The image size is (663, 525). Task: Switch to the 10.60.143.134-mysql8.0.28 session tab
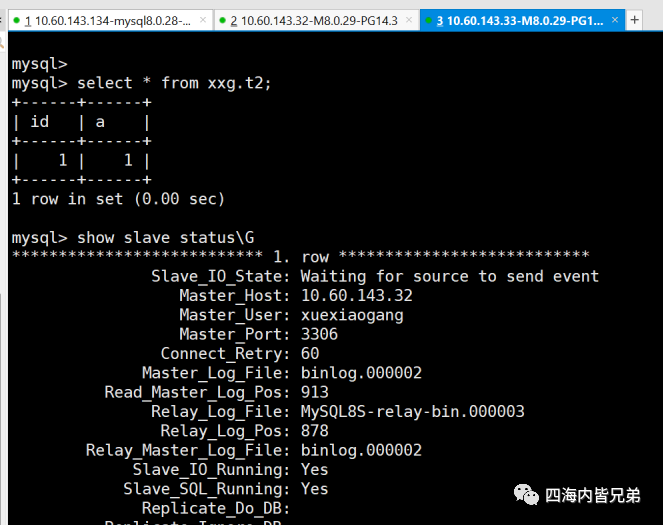[110, 20]
